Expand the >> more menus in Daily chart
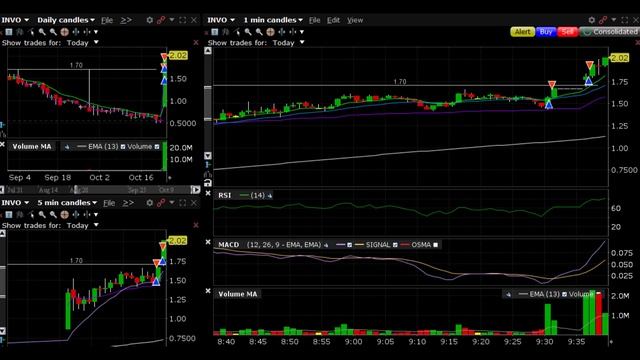The width and height of the screenshot is (640, 360). pos(126,20)
